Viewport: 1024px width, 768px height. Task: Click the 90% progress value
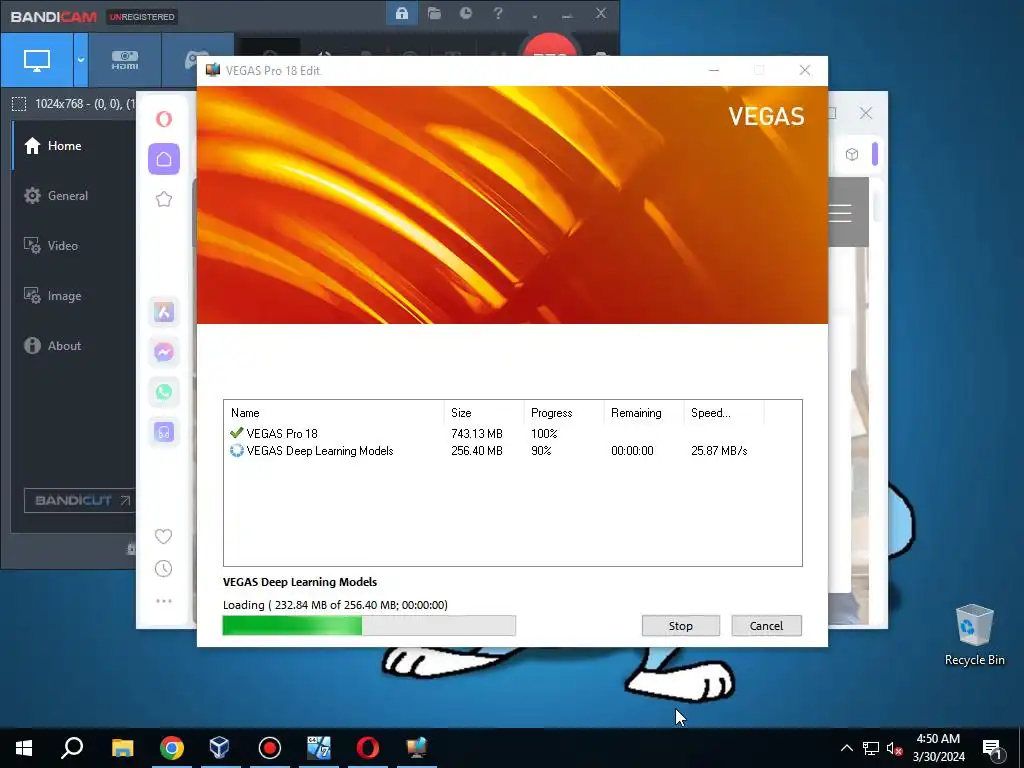click(541, 451)
